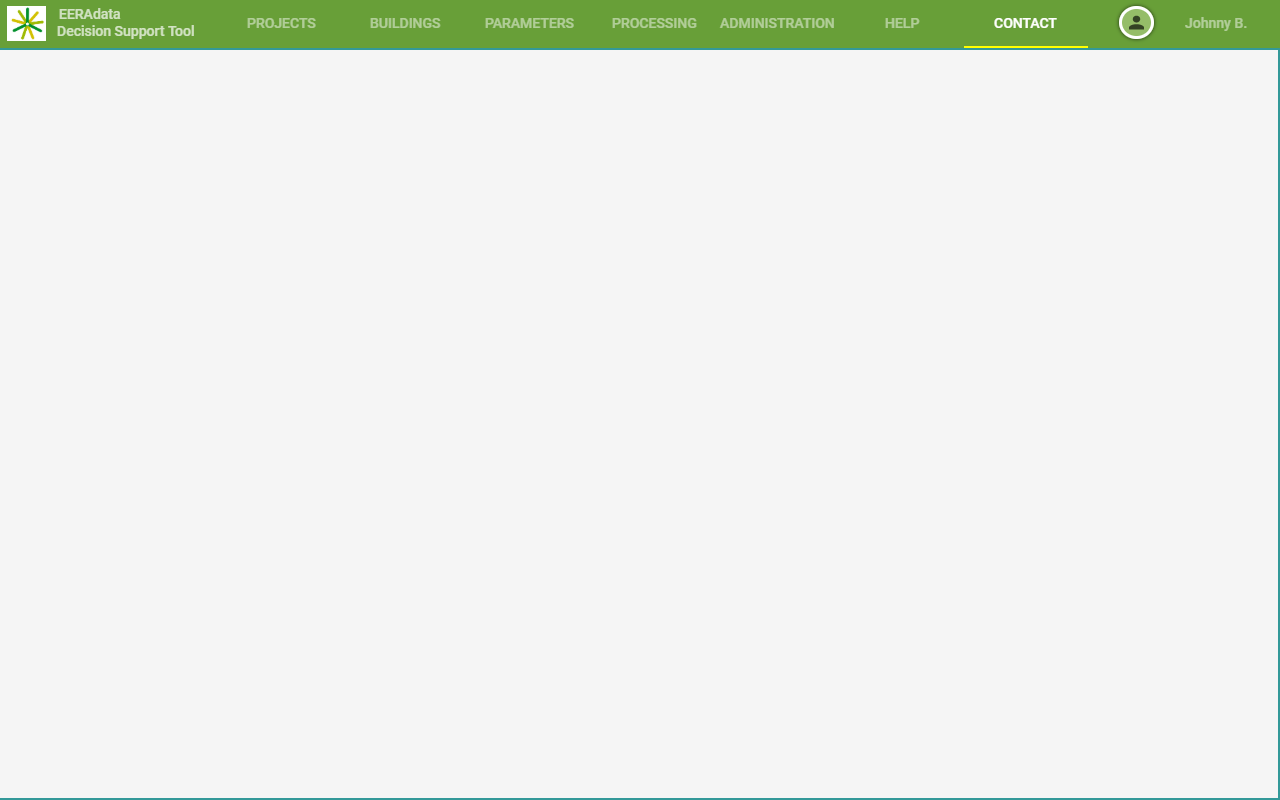
Task: Open the Buildings menu item
Action: [x=405, y=23]
